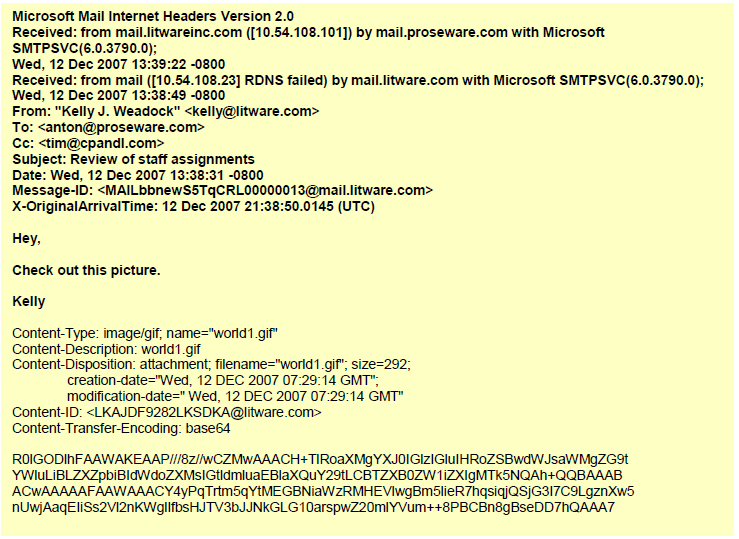Click the creation-date line
Viewport: 739px width, 539px height.
click(x=223, y=380)
